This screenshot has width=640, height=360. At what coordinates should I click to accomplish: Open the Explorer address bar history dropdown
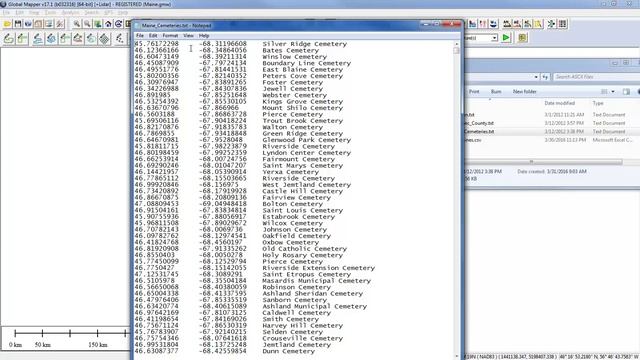pyautogui.click(x=536, y=77)
